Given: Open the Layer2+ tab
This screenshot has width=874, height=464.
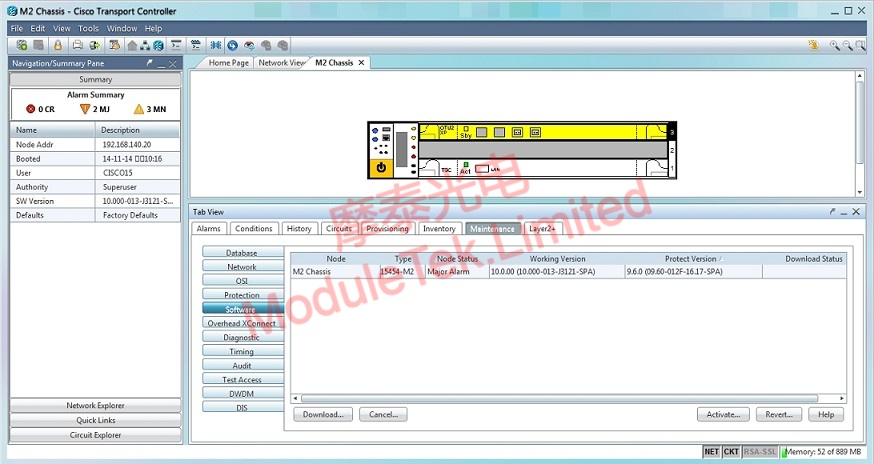Looking at the screenshot, I should [x=542, y=229].
